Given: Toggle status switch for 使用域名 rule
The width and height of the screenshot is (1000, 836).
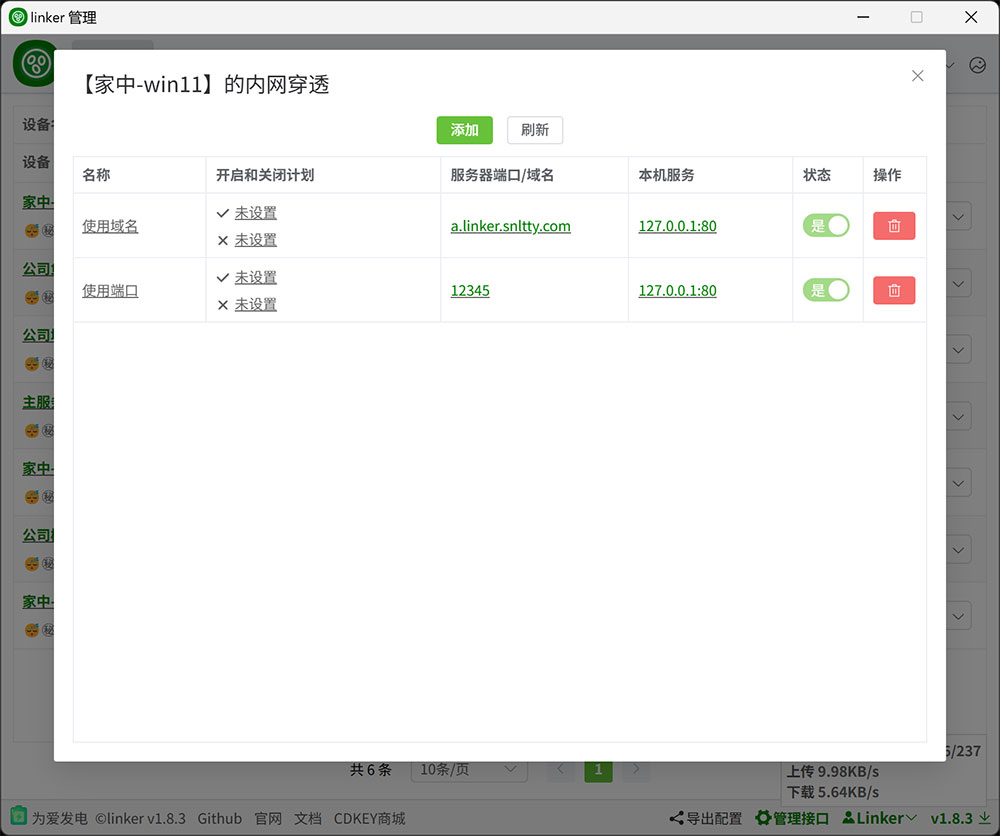Looking at the screenshot, I should point(825,226).
